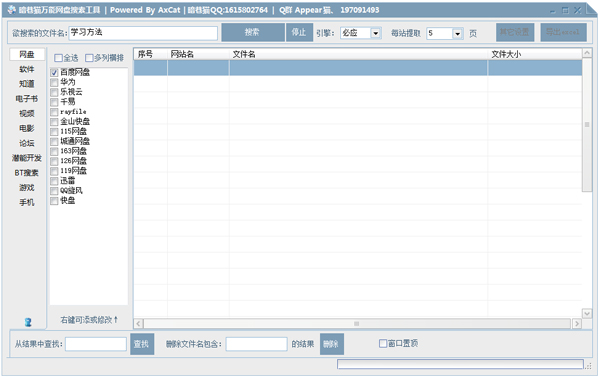Click the right arrow of horizontal scrollbar
This screenshot has height=378, width=600.
pyautogui.click(x=577, y=324)
